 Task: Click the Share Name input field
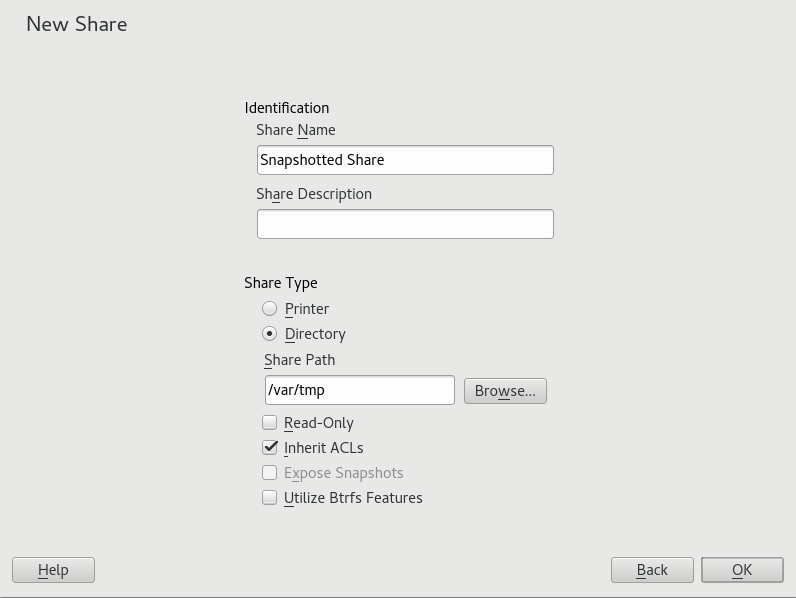pyautogui.click(x=404, y=160)
